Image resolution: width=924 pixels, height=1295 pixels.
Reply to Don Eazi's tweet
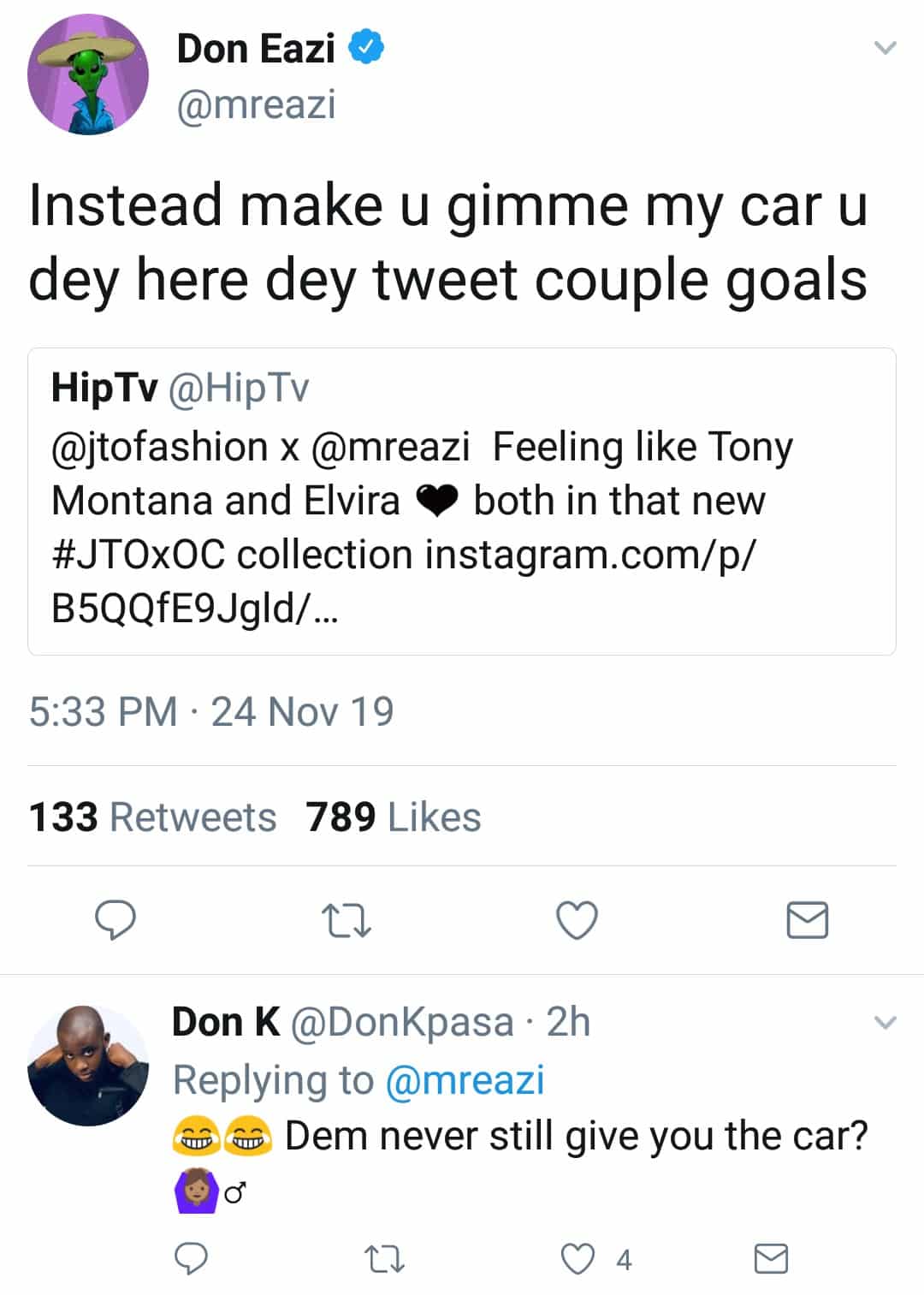[115, 921]
